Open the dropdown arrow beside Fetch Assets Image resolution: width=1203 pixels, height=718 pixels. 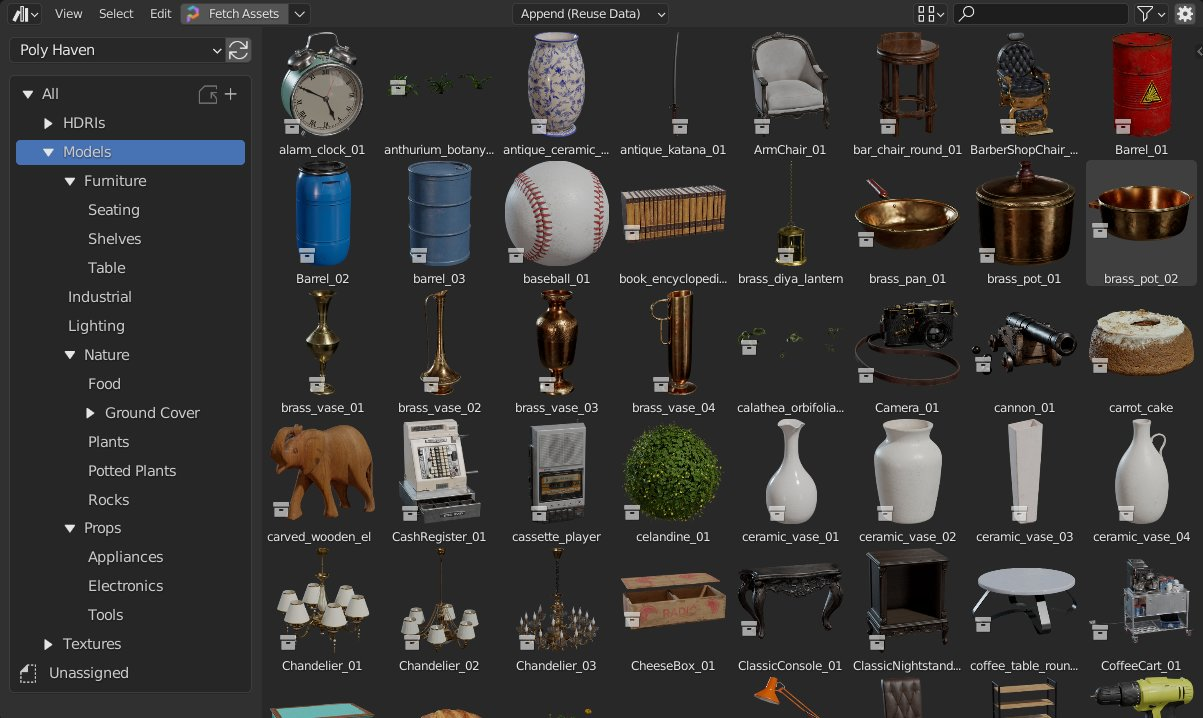coord(300,14)
